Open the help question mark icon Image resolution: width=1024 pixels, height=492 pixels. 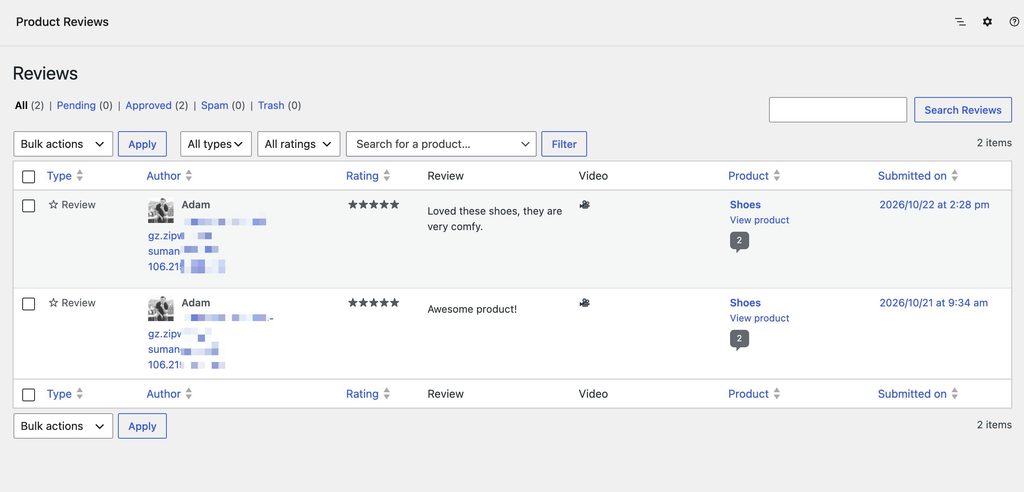coord(1014,22)
